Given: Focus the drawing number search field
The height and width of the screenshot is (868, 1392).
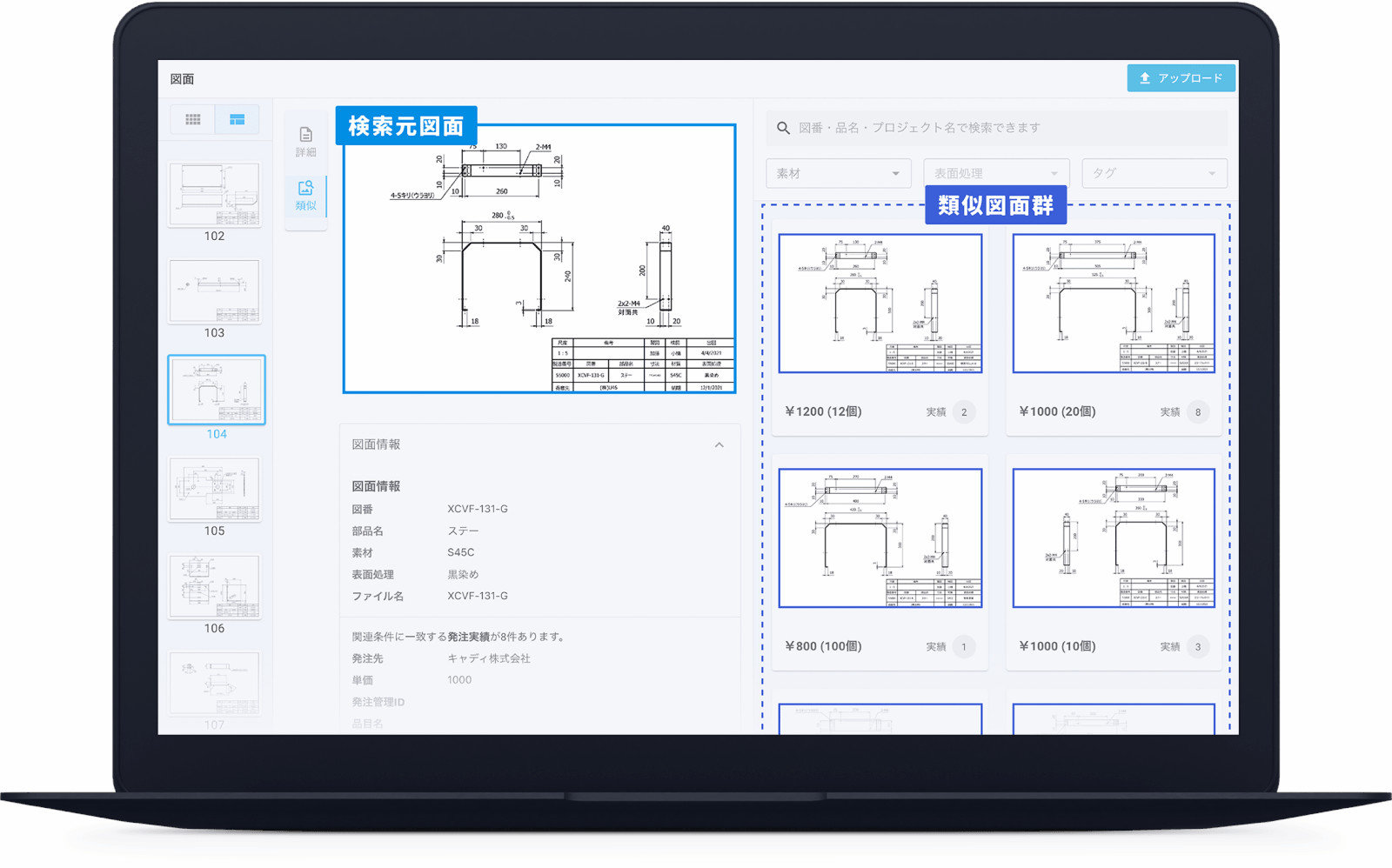Looking at the screenshot, I should click(1000, 128).
